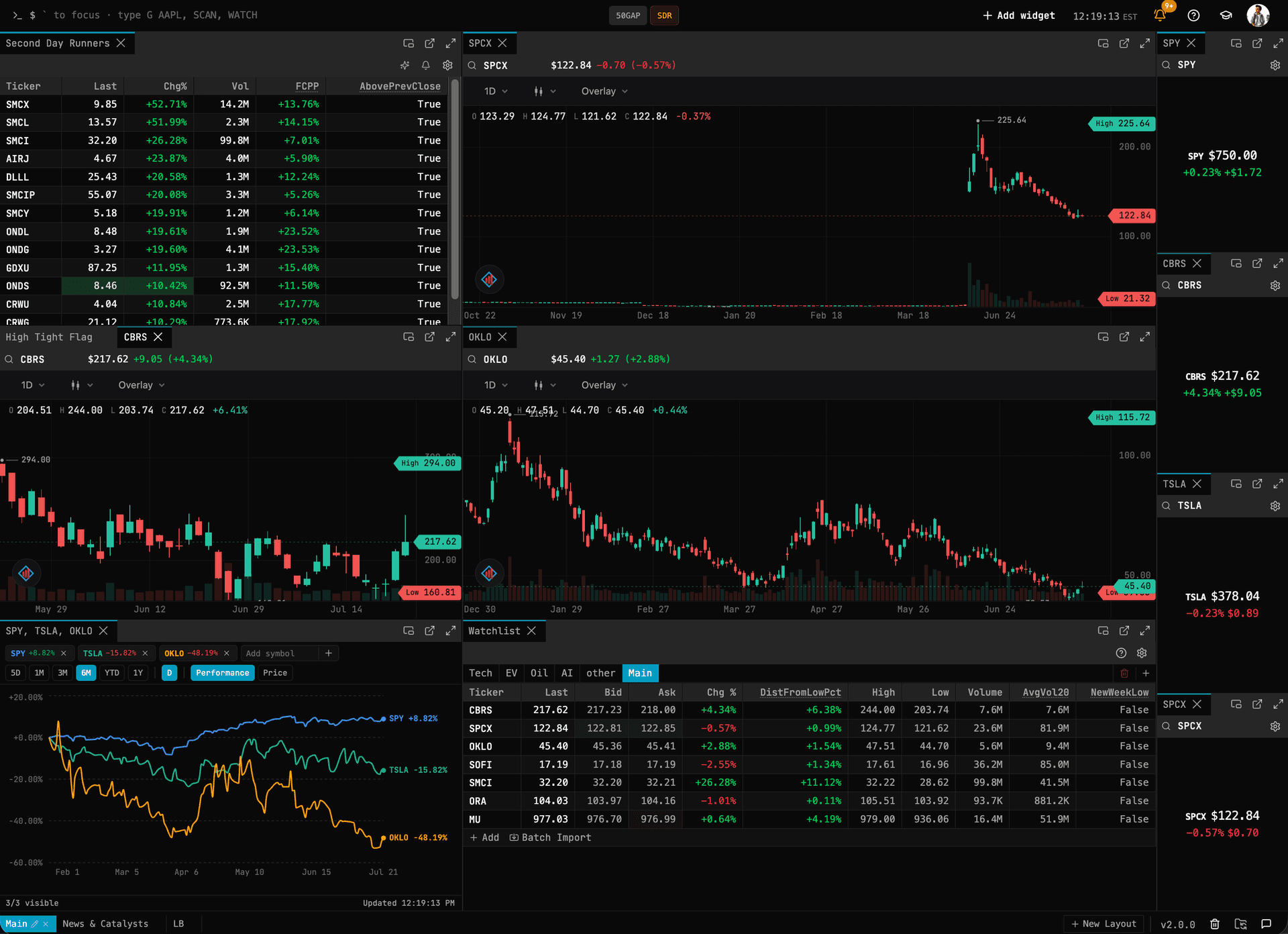Screen dimensions: 1288x934
Task: Click New Layout button
Action: click(1104, 924)
